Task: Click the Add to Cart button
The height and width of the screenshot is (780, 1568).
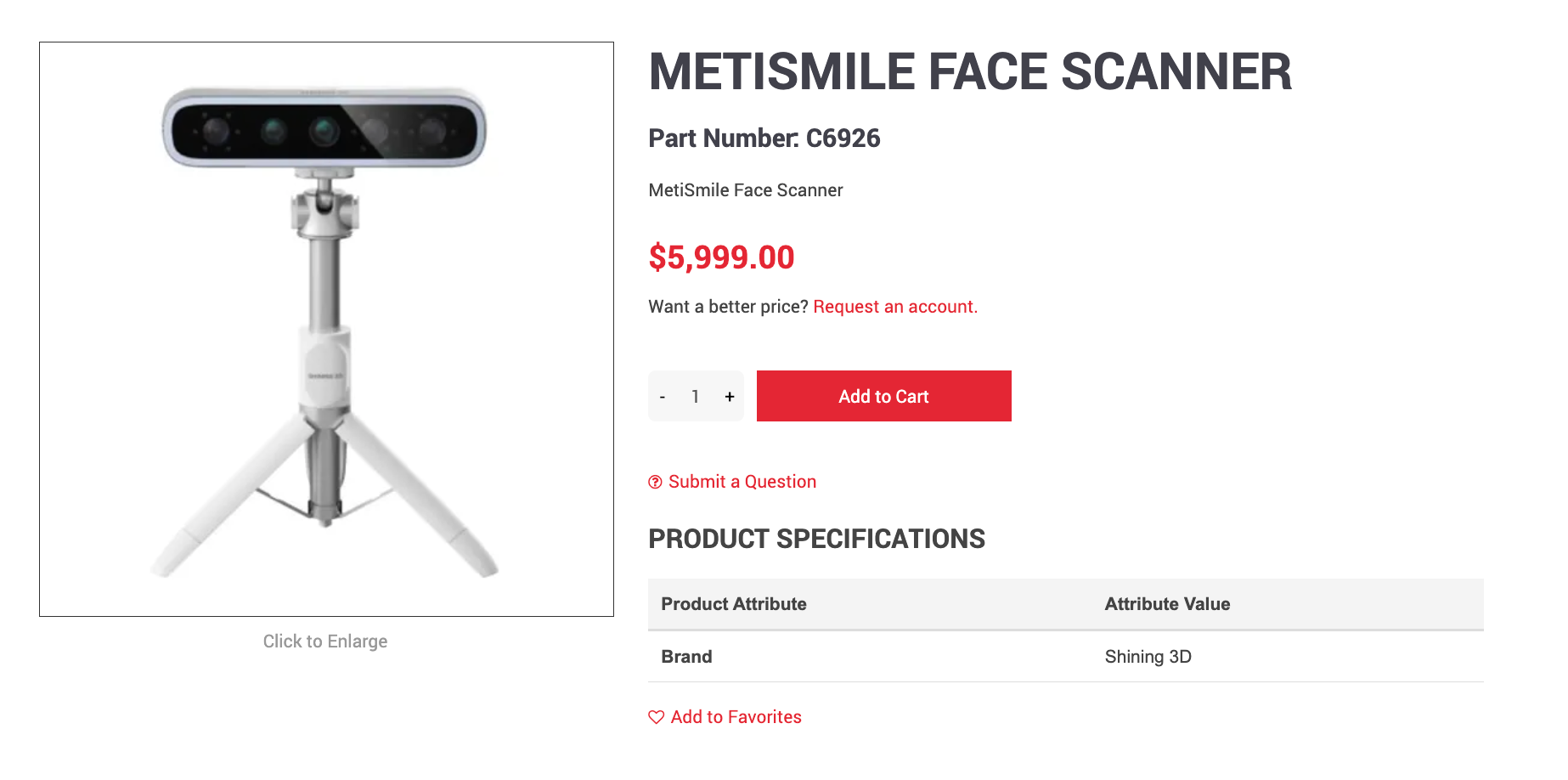Action: pos(883,396)
